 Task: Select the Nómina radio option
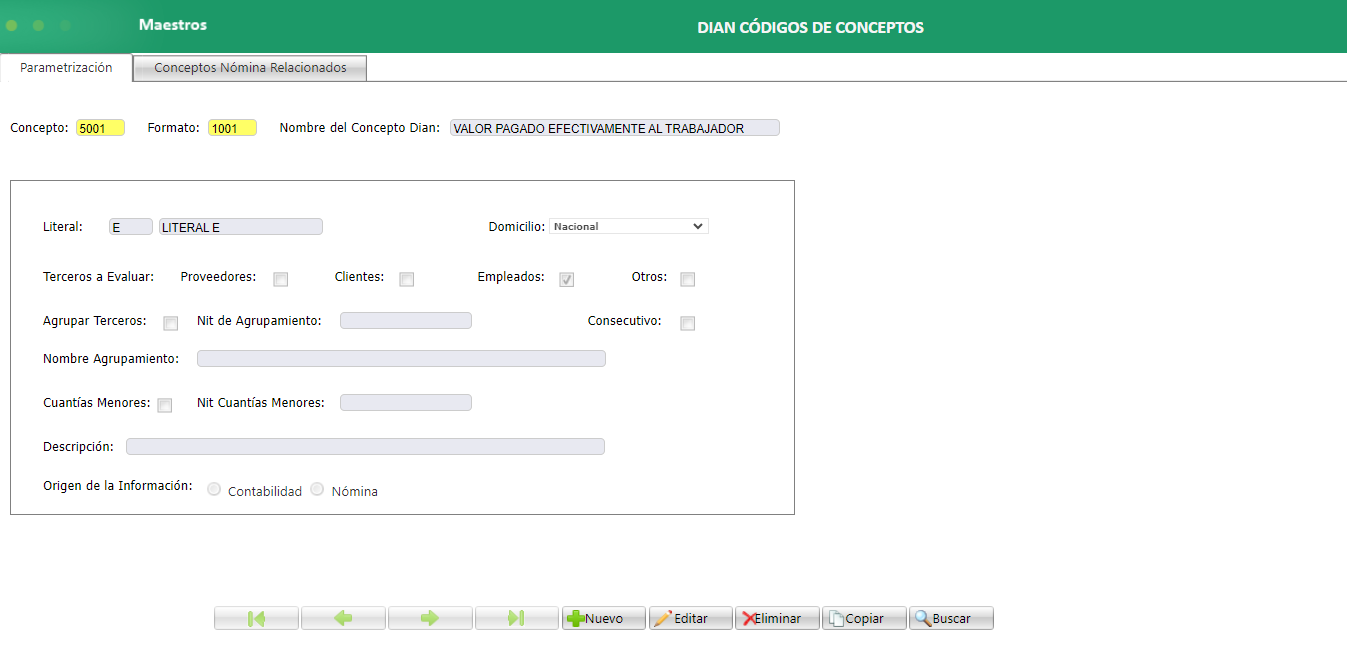click(x=318, y=490)
